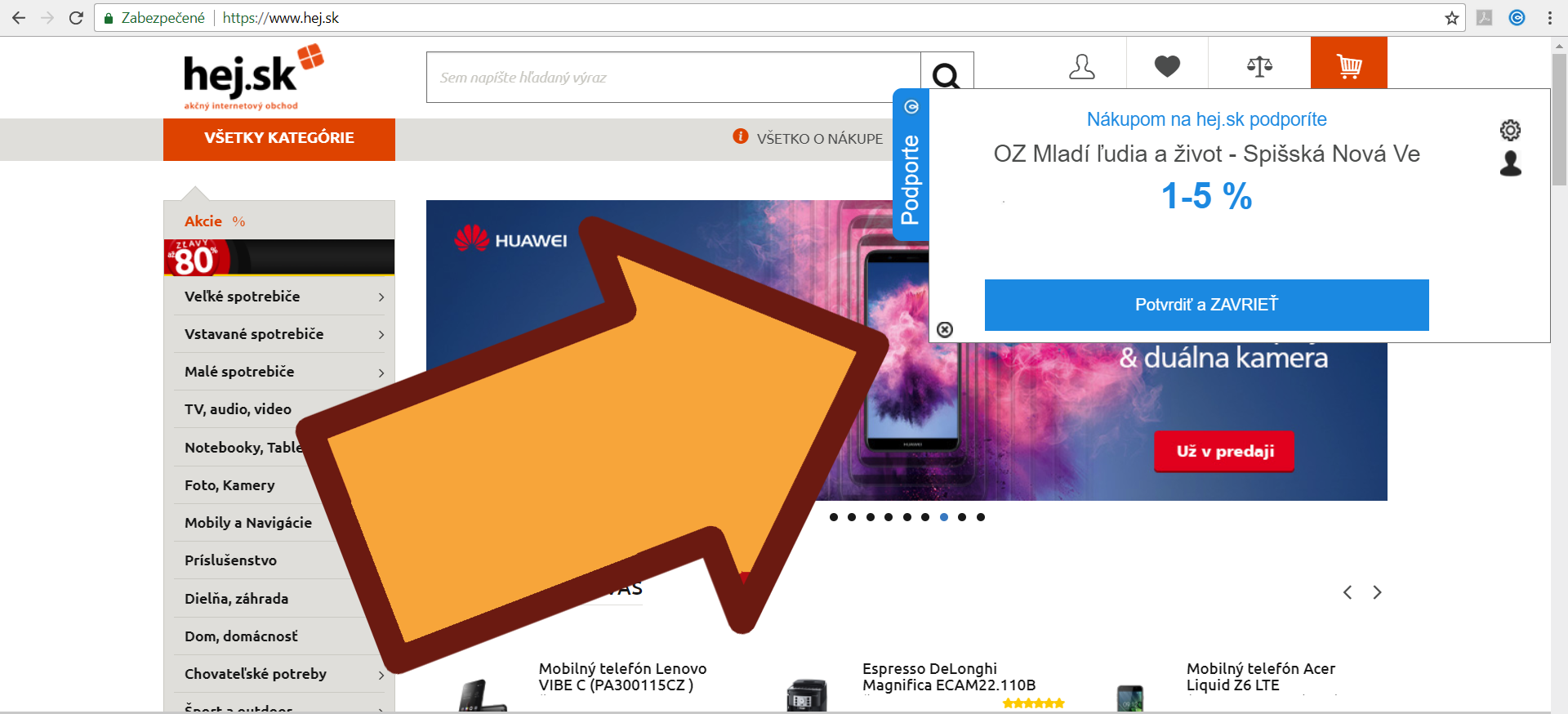
Task: Close popup with circled X icon
Action: click(945, 329)
